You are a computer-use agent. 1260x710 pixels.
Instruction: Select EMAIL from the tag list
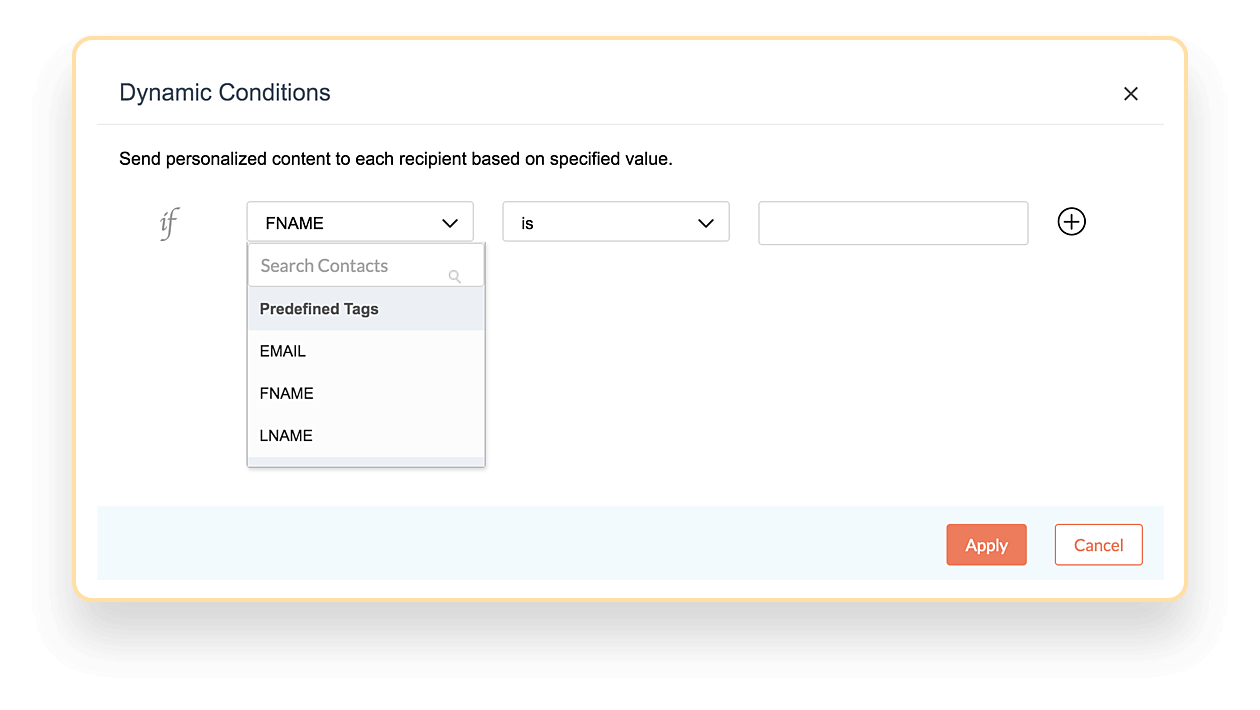[x=283, y=351]
